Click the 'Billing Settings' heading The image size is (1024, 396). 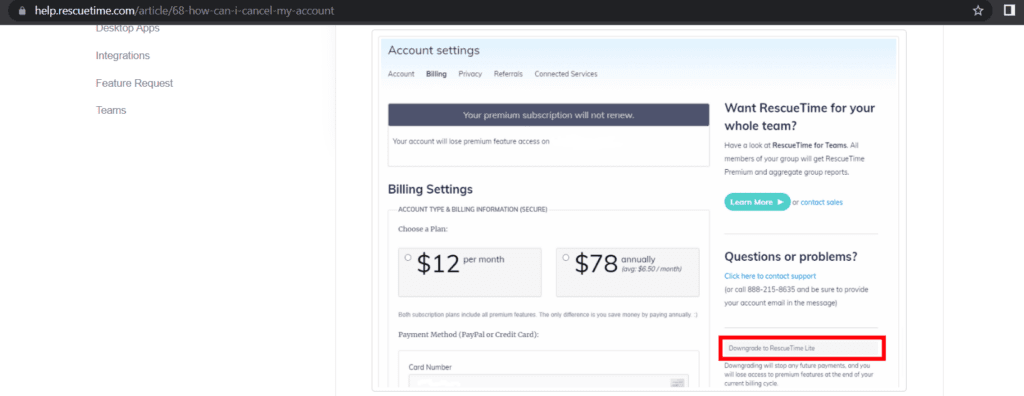point(430,190)
